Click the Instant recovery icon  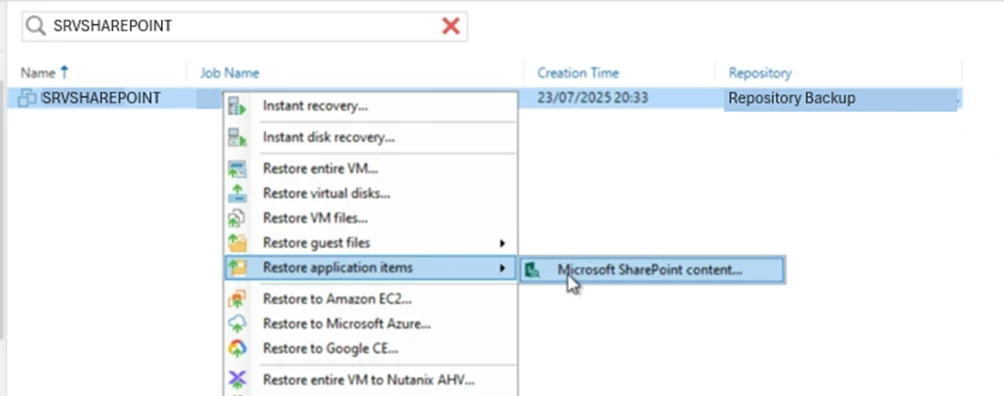[x=238, y=106]
